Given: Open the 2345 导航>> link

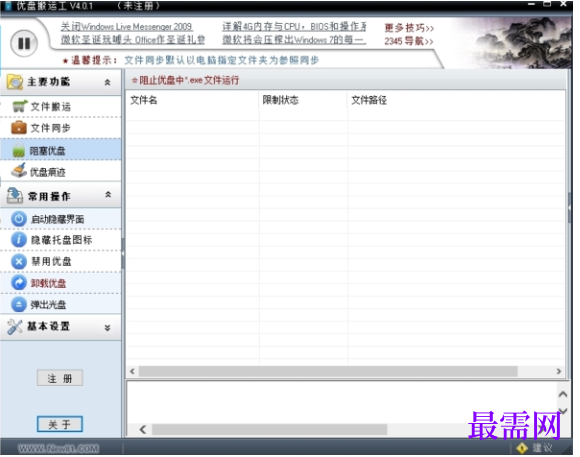Looking at the screenshot, I should point(409,41).
